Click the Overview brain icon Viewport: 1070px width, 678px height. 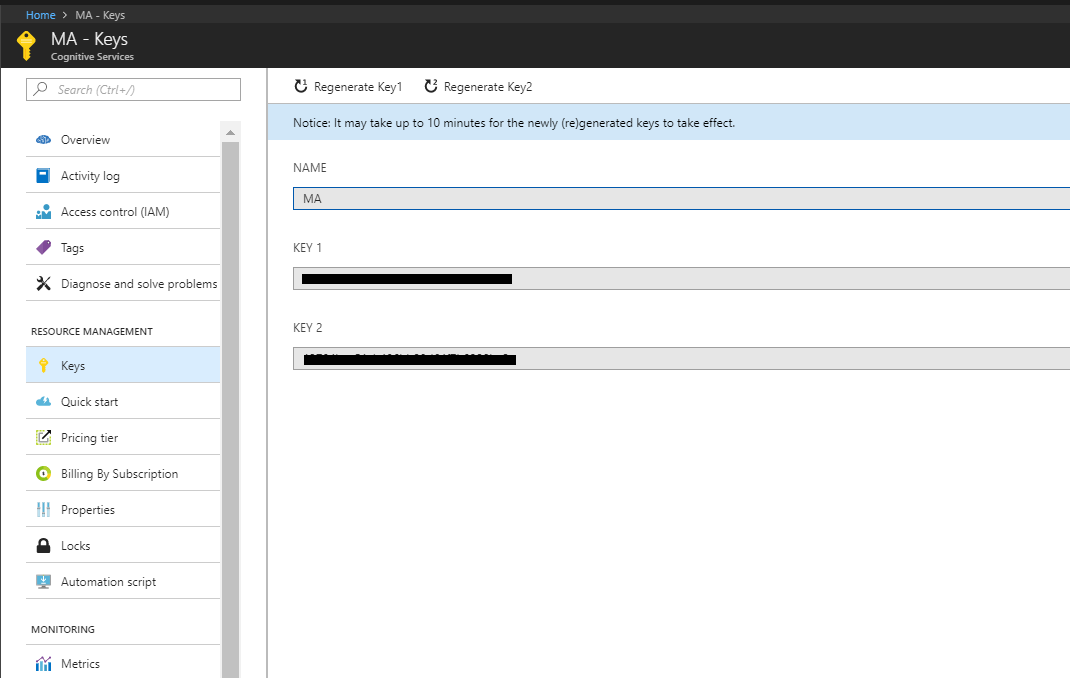[43, 139]
